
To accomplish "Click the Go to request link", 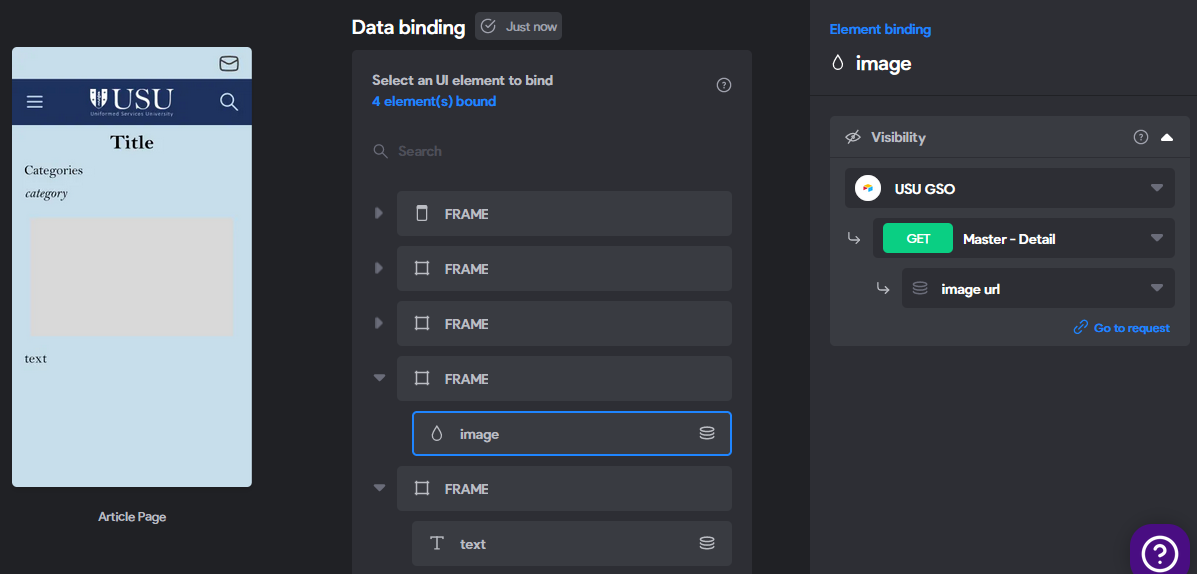I will [x=1131, y=327].
